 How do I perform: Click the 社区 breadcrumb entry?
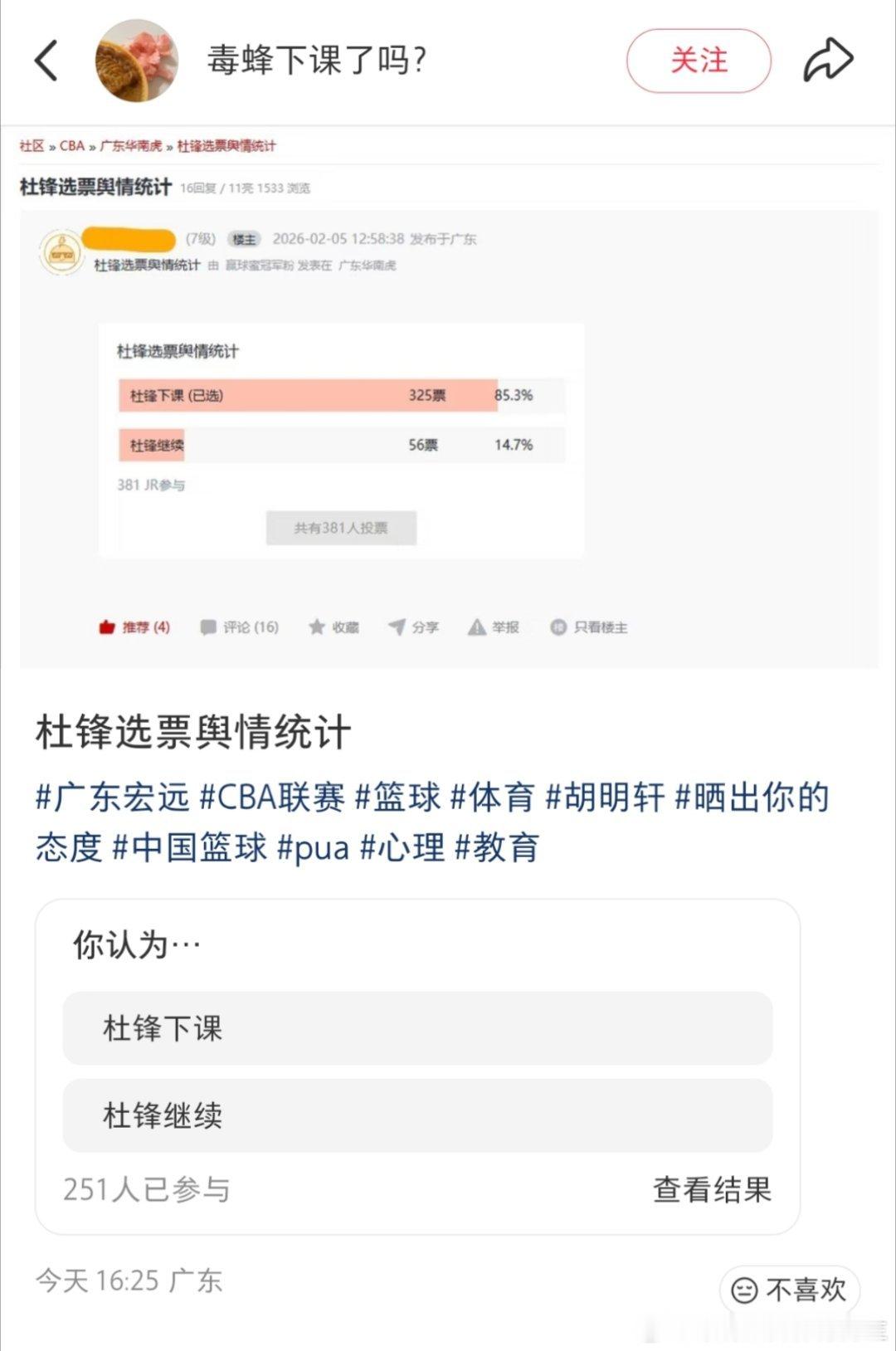(31, 144)
